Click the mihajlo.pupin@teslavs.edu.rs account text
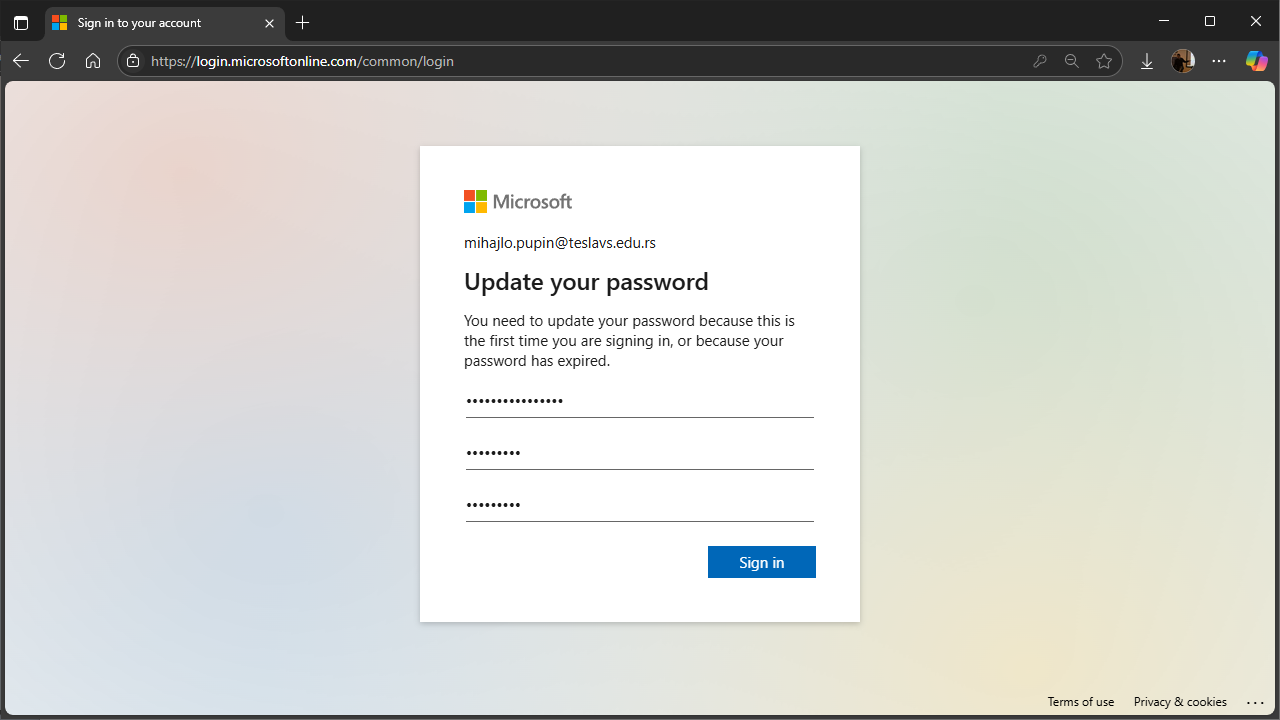This screenshot has height=720, width=1280. tap(560, 243)
